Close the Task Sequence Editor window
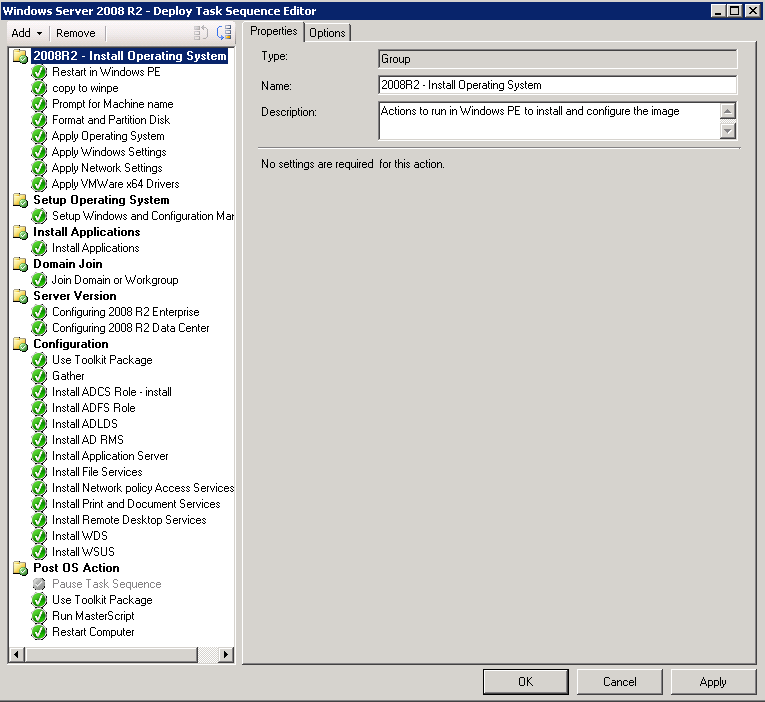This screenshot has height=702, width=765. point(753,10)
